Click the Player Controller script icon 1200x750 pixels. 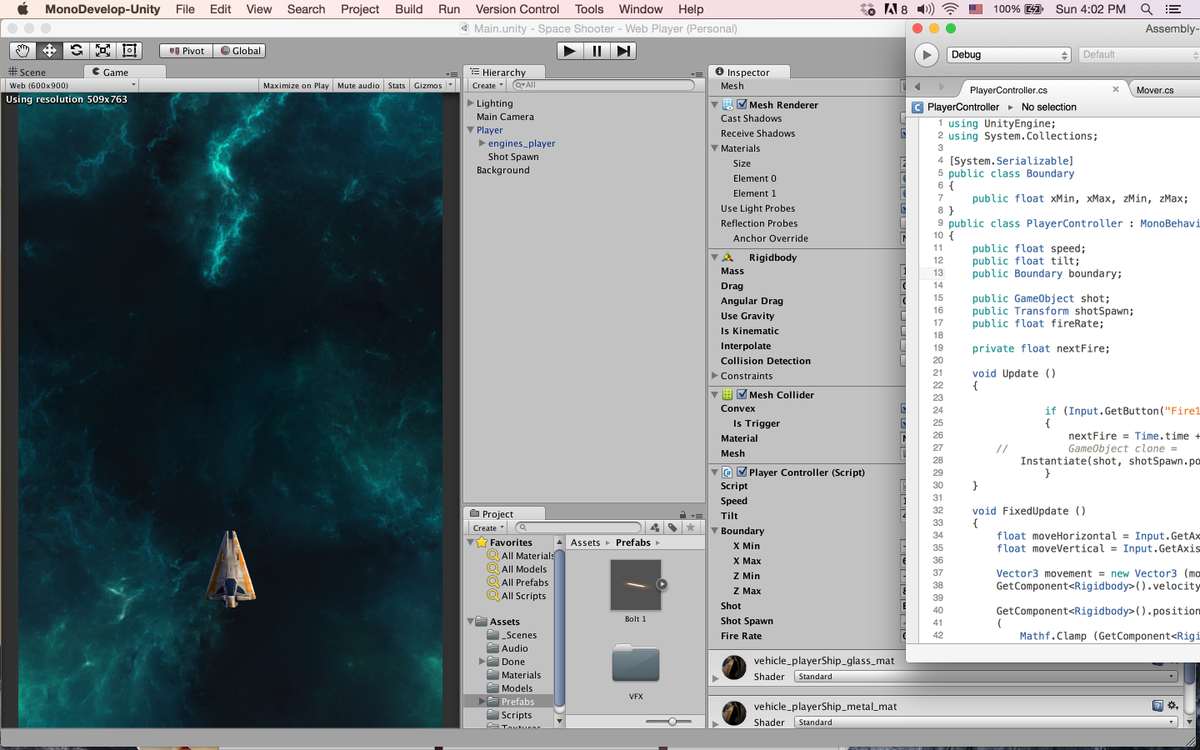(728, 472)
